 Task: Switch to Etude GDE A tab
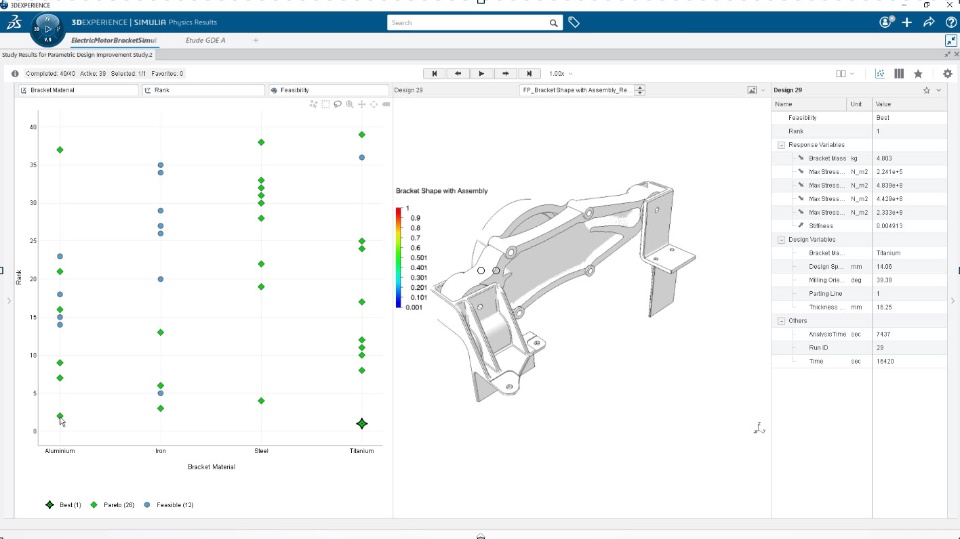pos(205,40)
